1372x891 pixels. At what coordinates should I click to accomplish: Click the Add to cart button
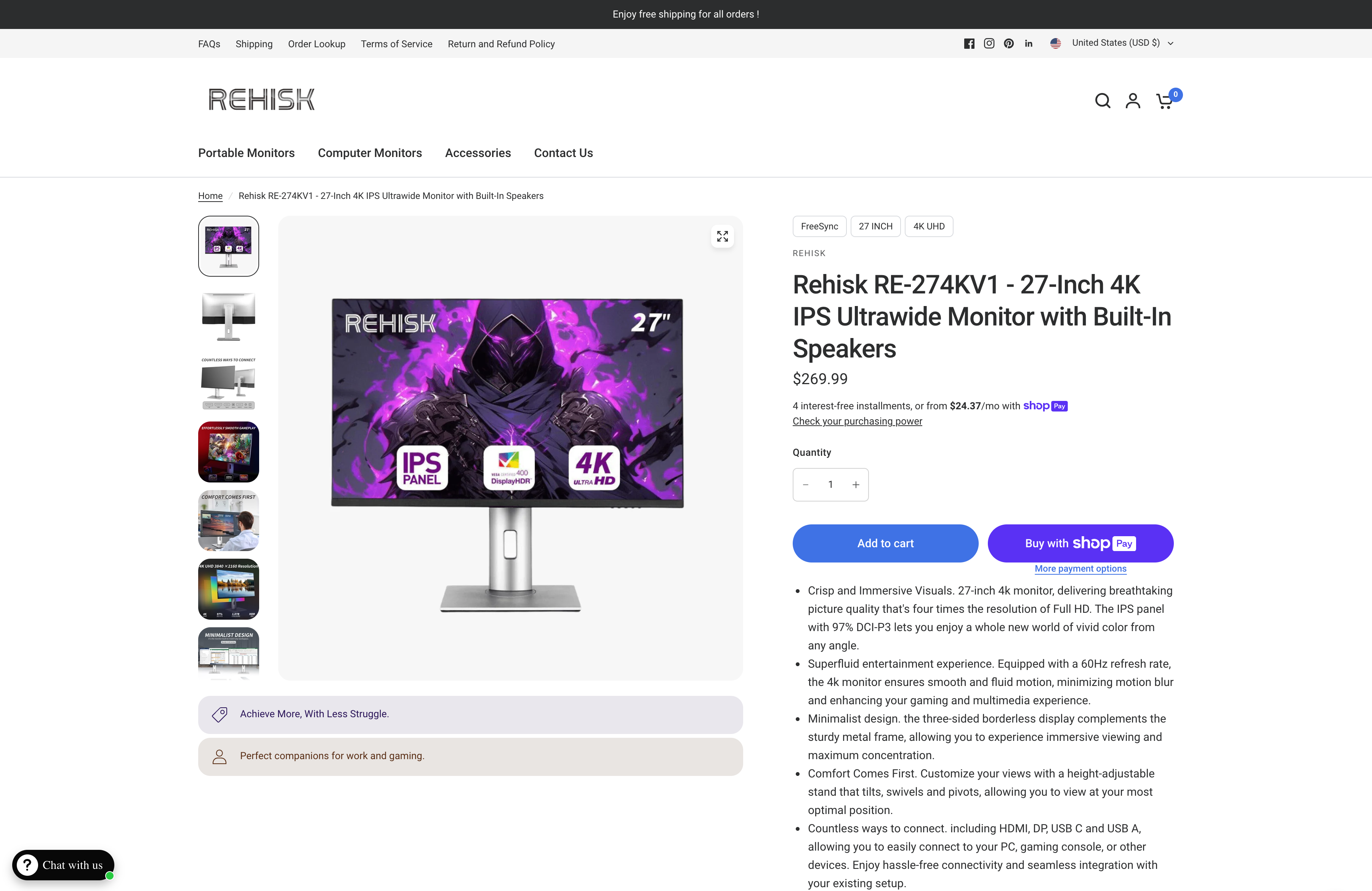tap(885, 543)
